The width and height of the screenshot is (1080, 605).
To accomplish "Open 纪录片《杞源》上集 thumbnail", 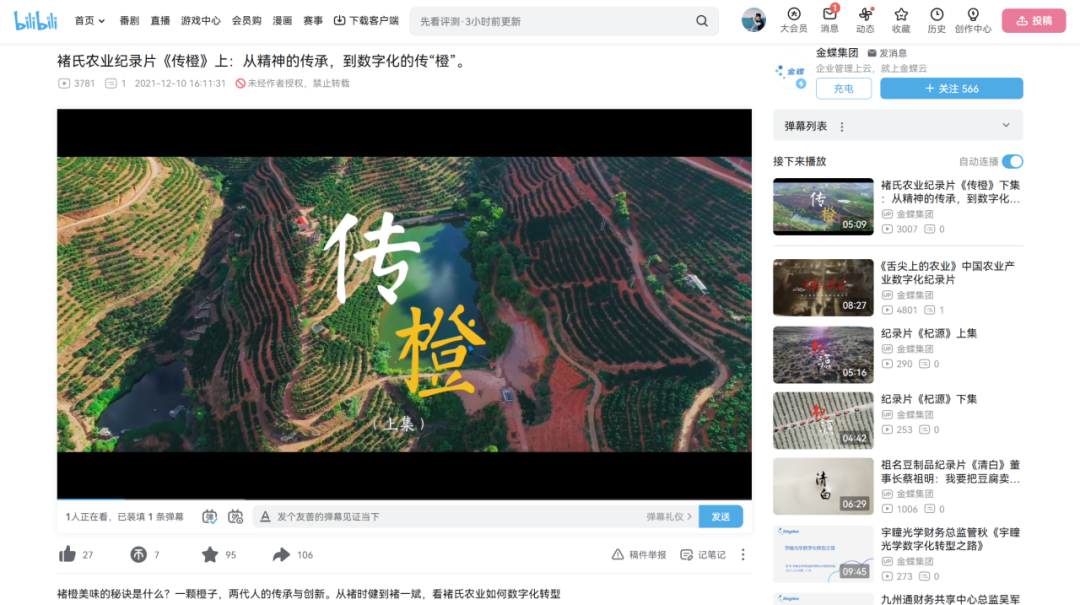I will coord(823,355).
